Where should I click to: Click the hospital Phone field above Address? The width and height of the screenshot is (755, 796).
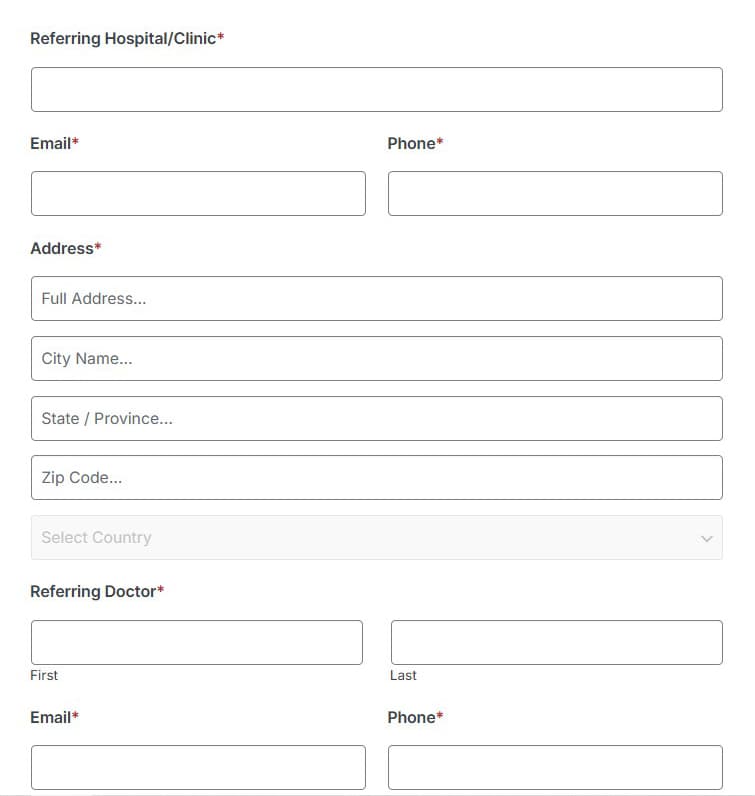pyautogui.click(x=555, y=193)
